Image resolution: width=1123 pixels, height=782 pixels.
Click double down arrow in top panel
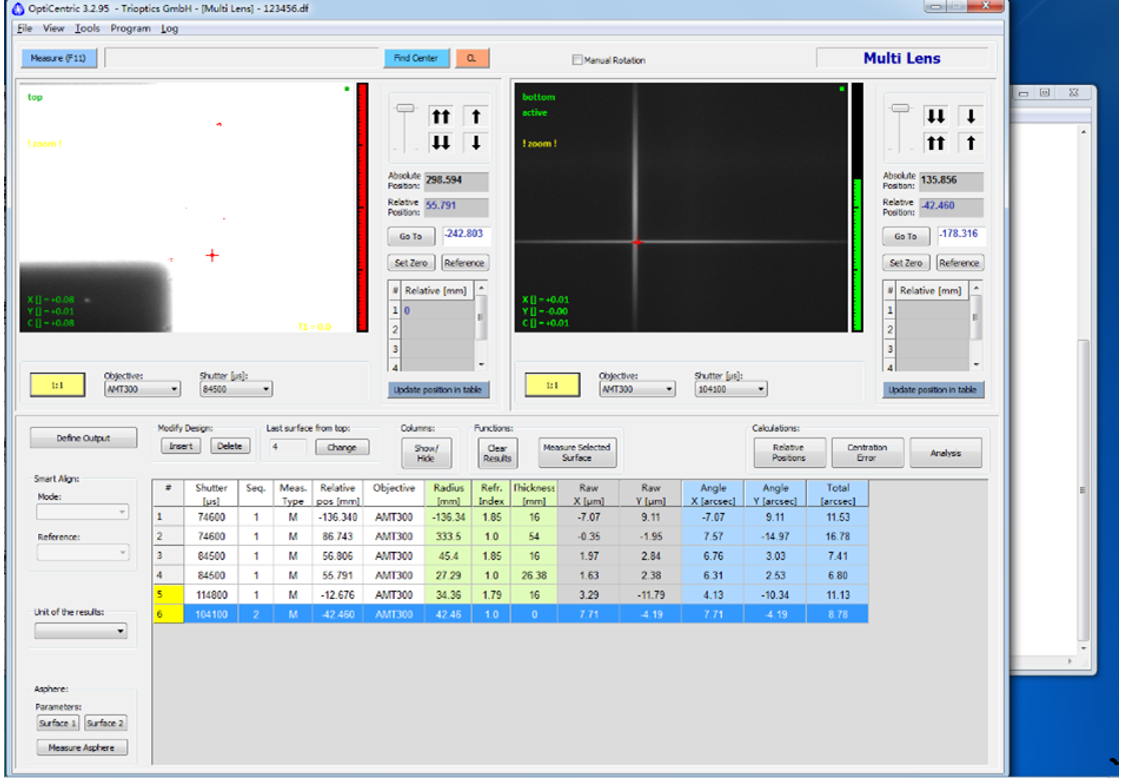coord(441,142)
